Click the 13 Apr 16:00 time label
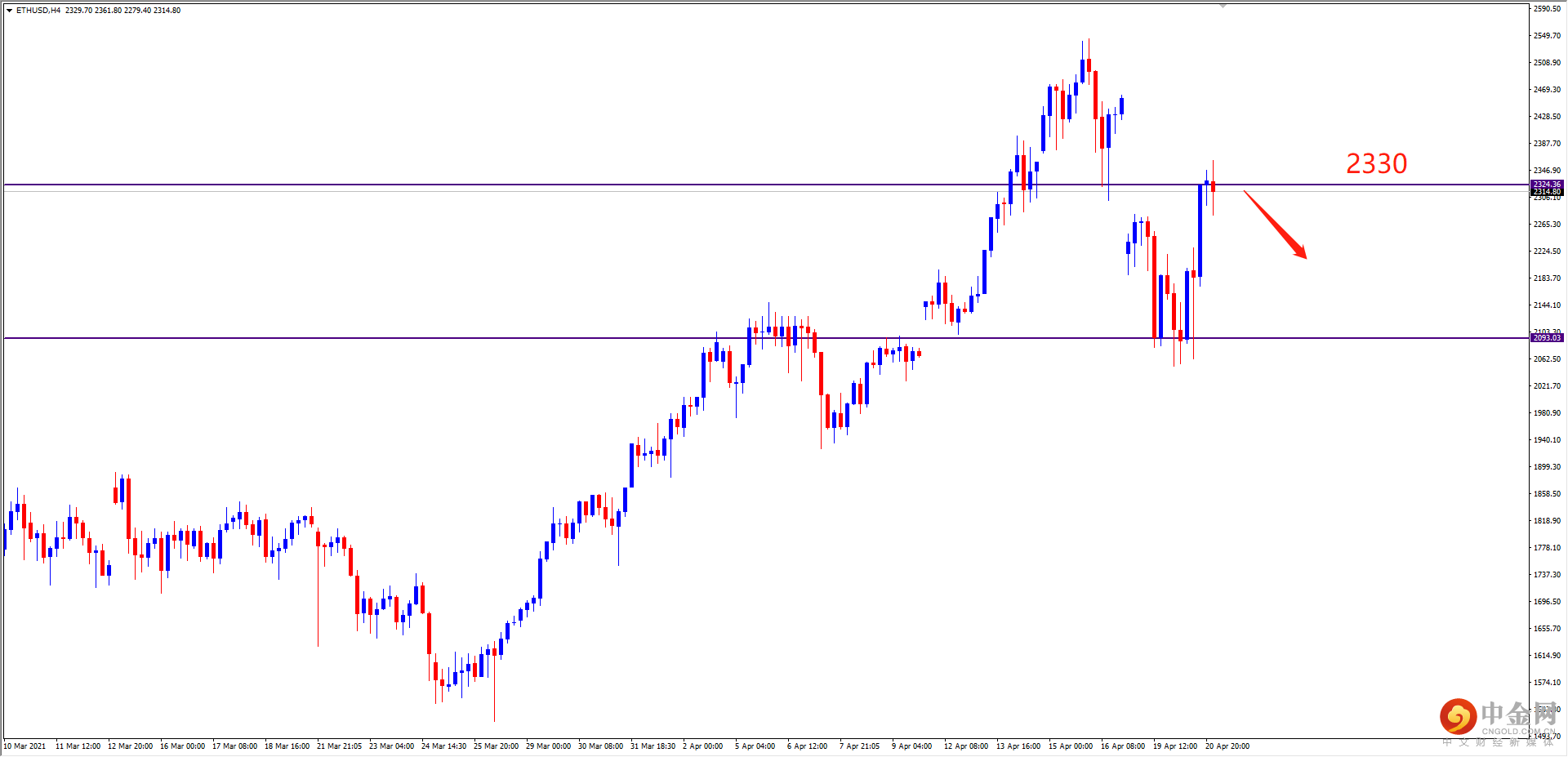 1018,746
